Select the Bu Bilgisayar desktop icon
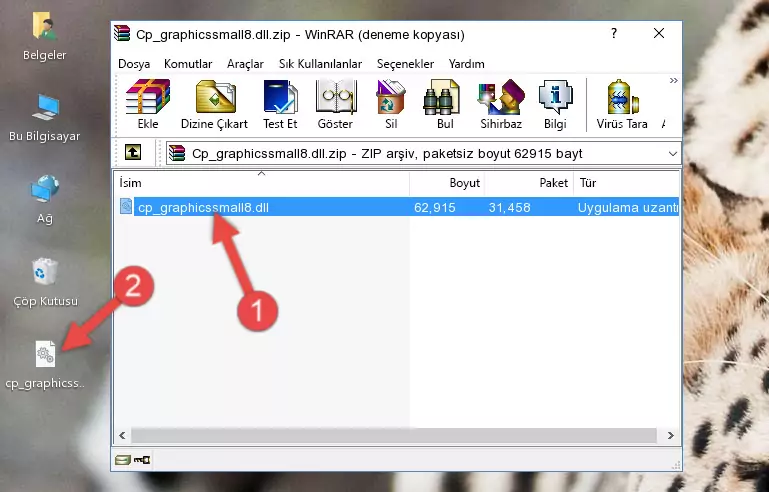The height and width of the screenshot is (492, 769). pos(45,118)
